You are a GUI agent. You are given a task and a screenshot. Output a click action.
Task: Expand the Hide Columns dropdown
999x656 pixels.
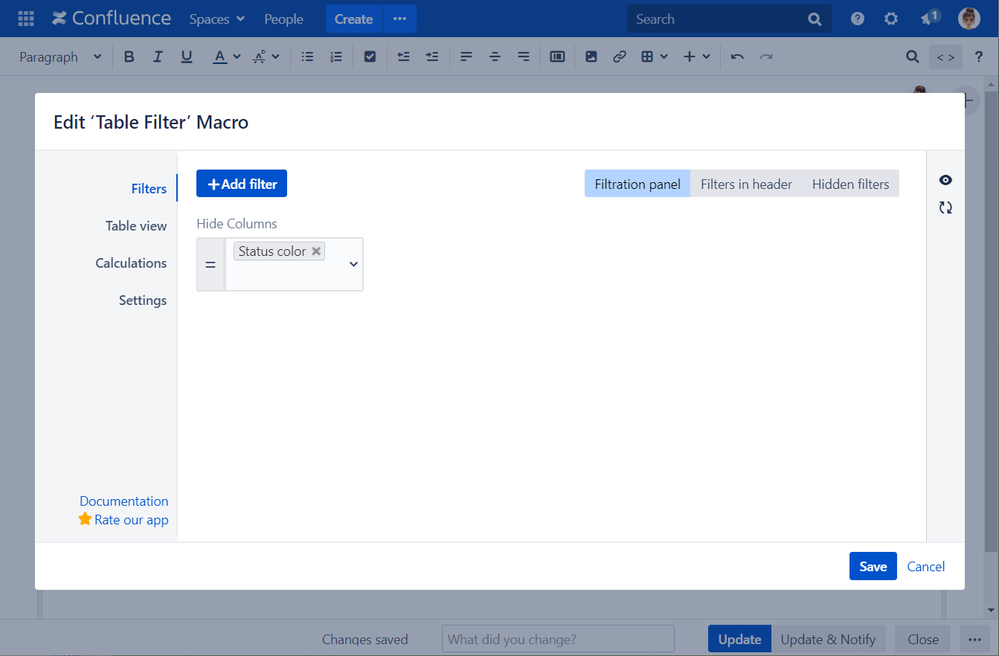pos(354,264)
